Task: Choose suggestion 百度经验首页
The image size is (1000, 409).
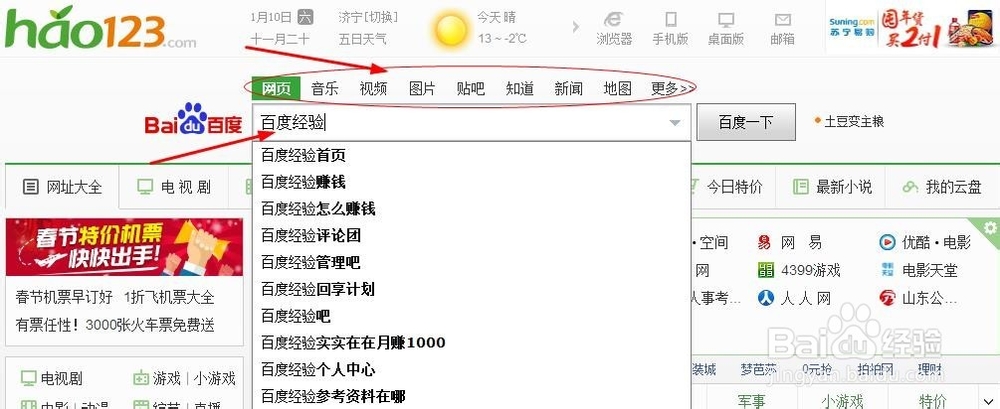Action: (471, 155)
